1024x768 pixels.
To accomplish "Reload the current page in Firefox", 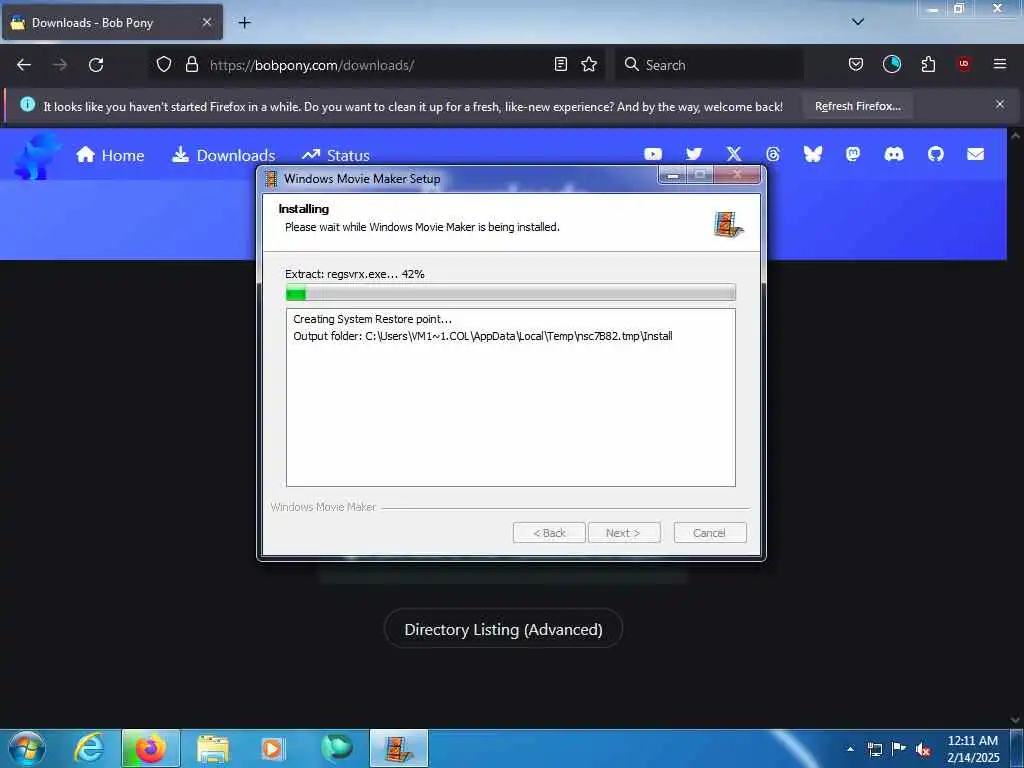I will pos(96,65).
